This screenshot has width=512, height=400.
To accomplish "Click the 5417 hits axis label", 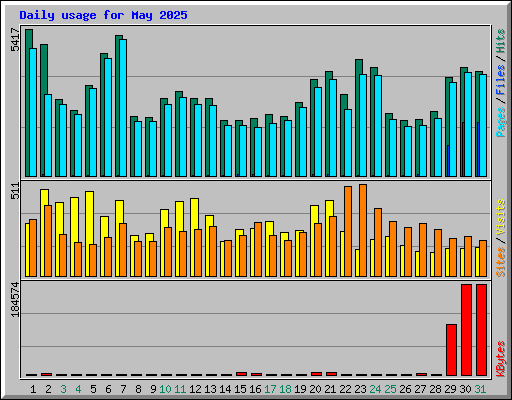I will (x=15, y=39).
